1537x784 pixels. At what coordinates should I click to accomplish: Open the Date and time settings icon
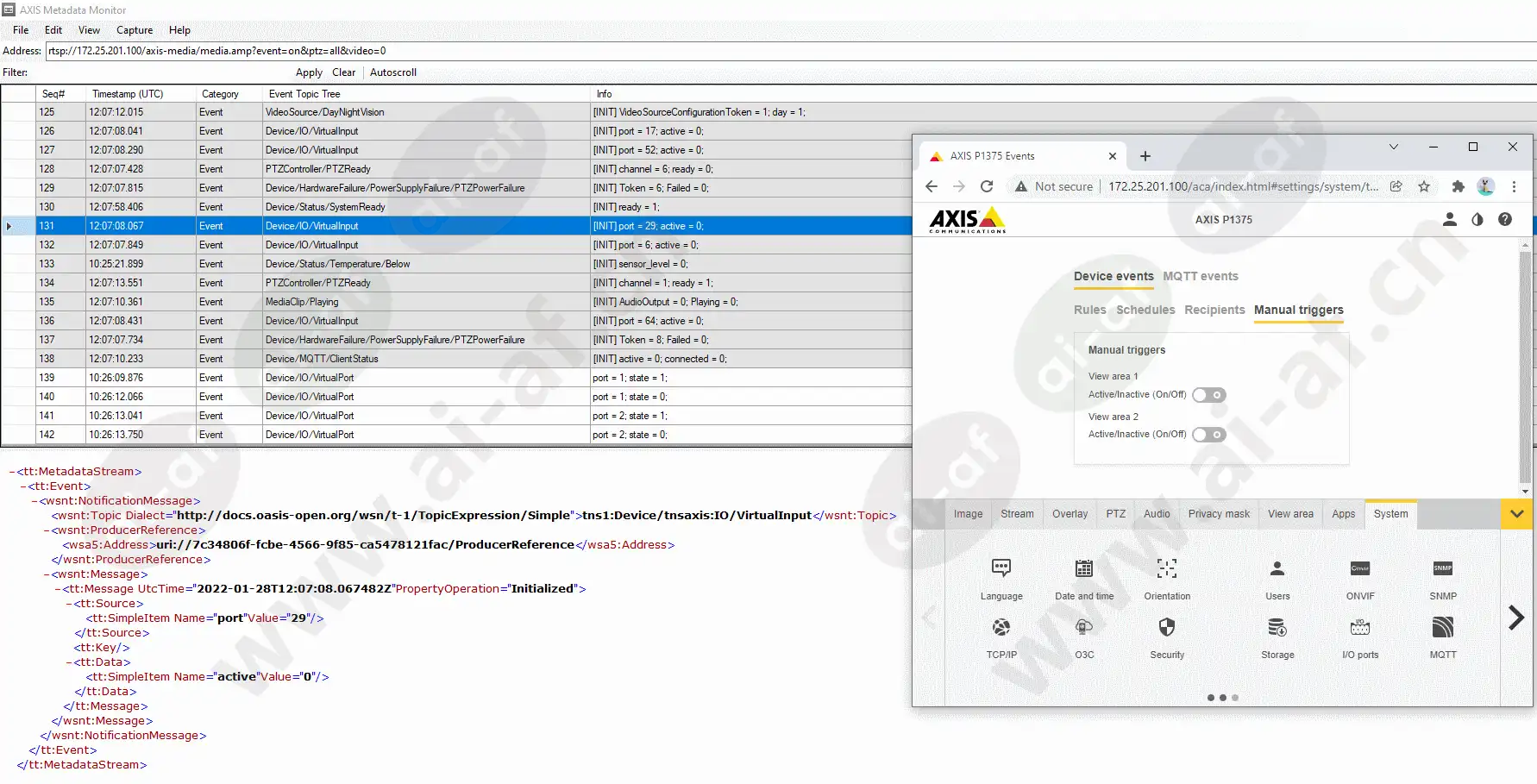point(1084,568)
